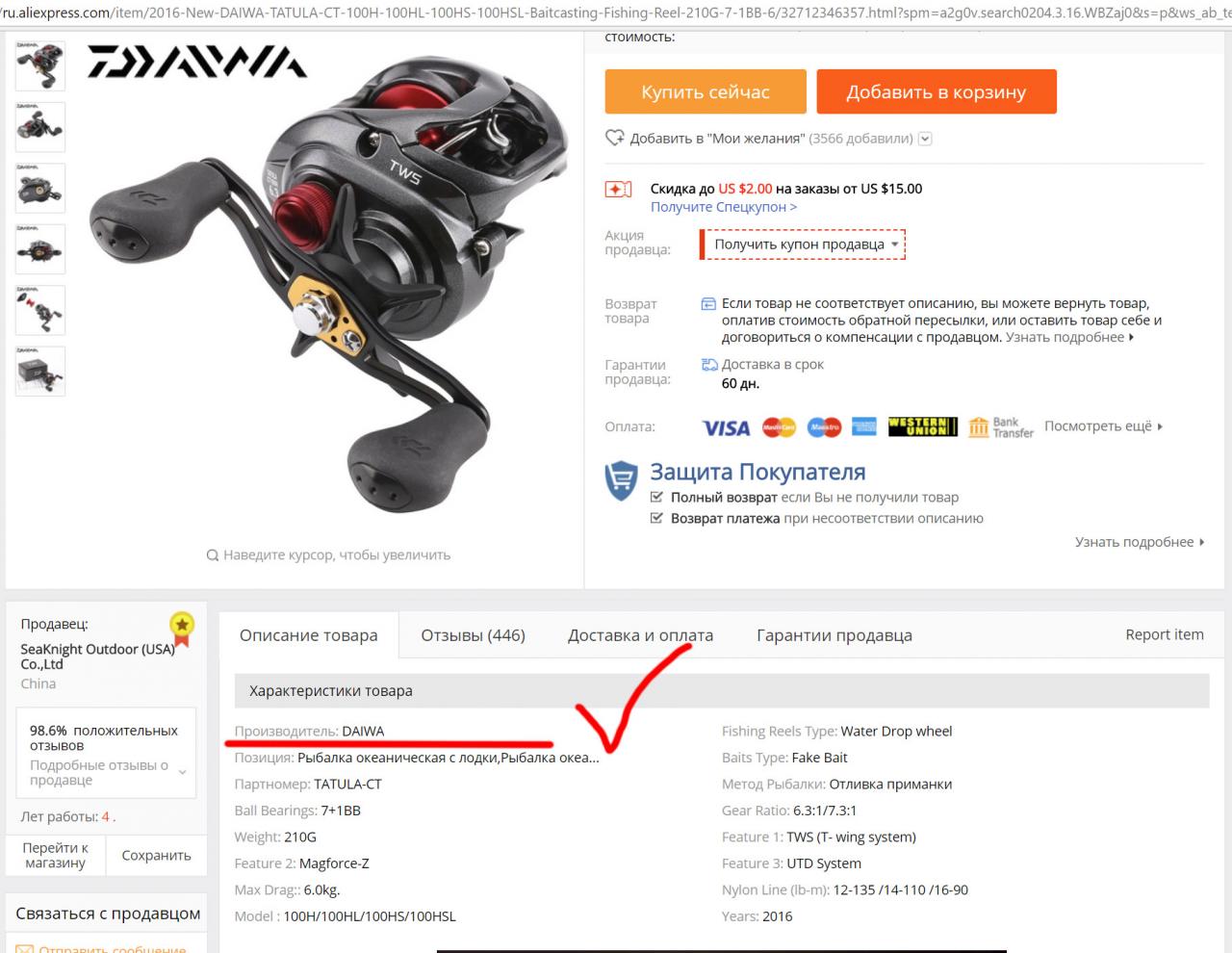Click the Visa payment icon
This screenshot has width=1232, height=953.
click(x=726, y=427)
